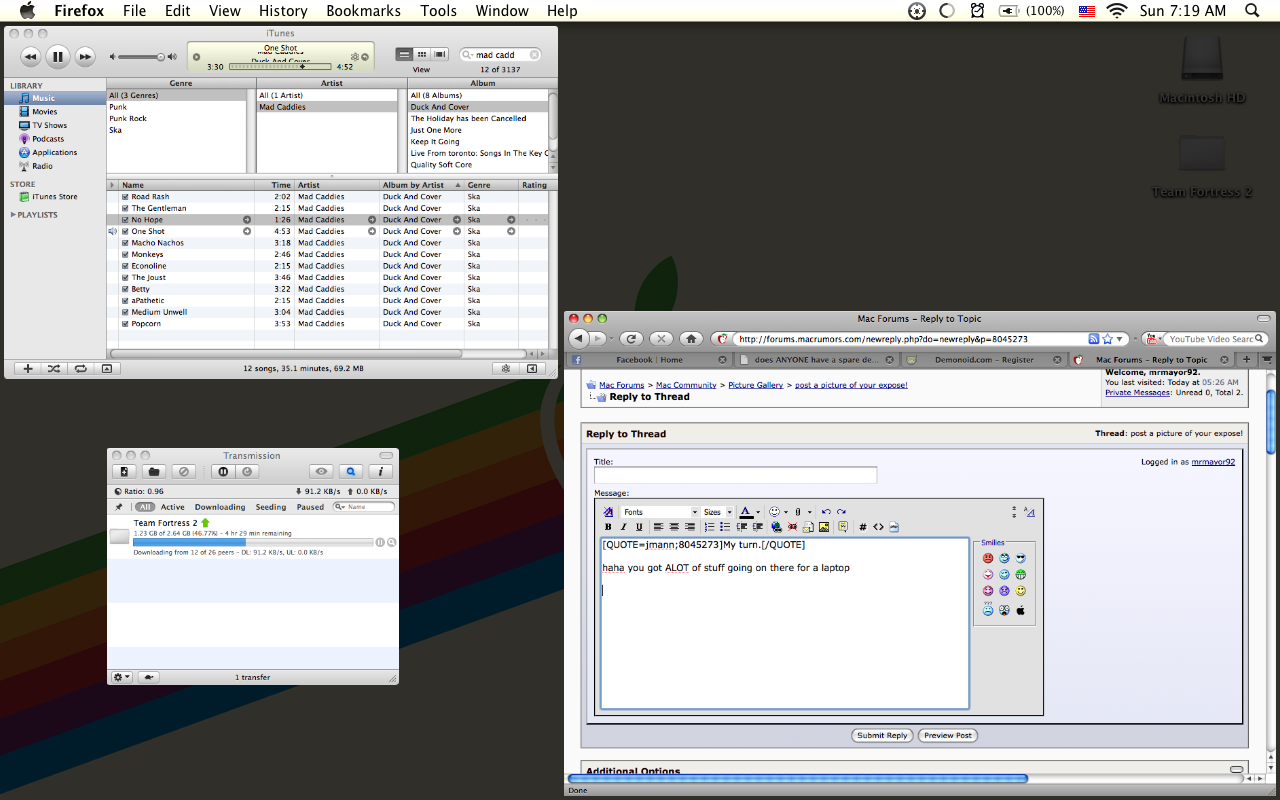This screenshot has height=800, width=1280.
Task: Click underline formatting in reply editor
Action: point(639,527)
